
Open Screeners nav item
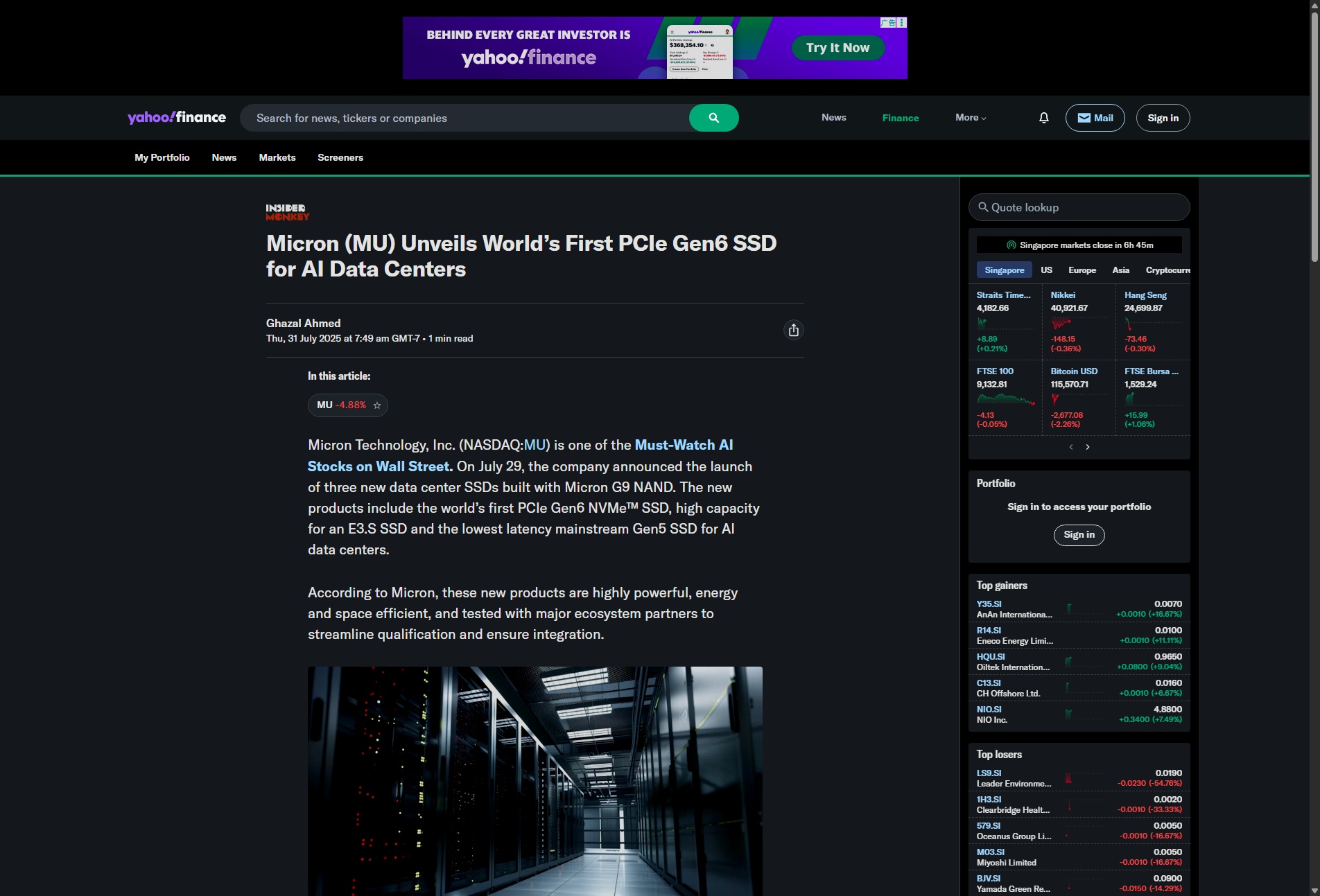(340, 157)
